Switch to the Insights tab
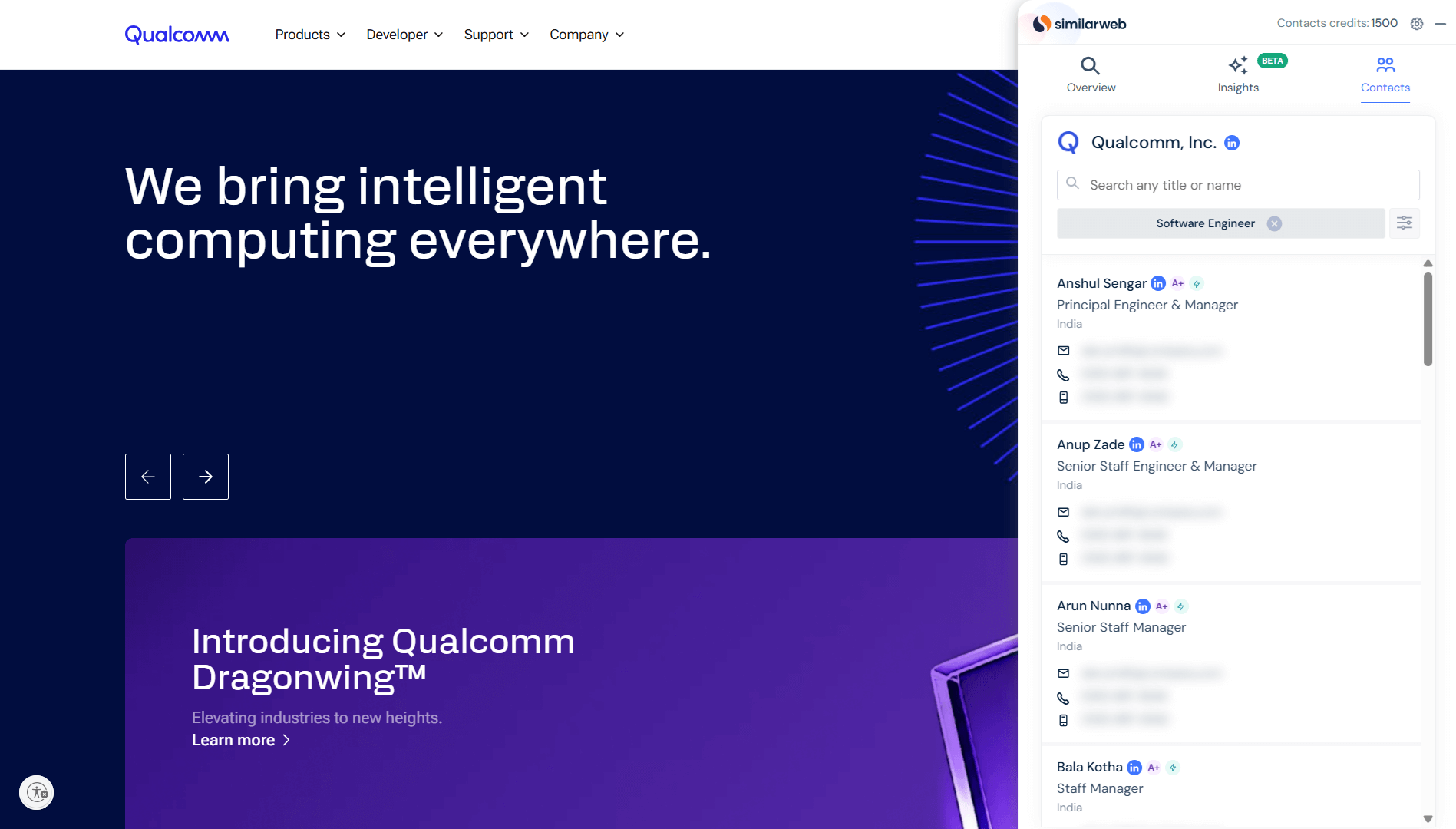 1238,74
